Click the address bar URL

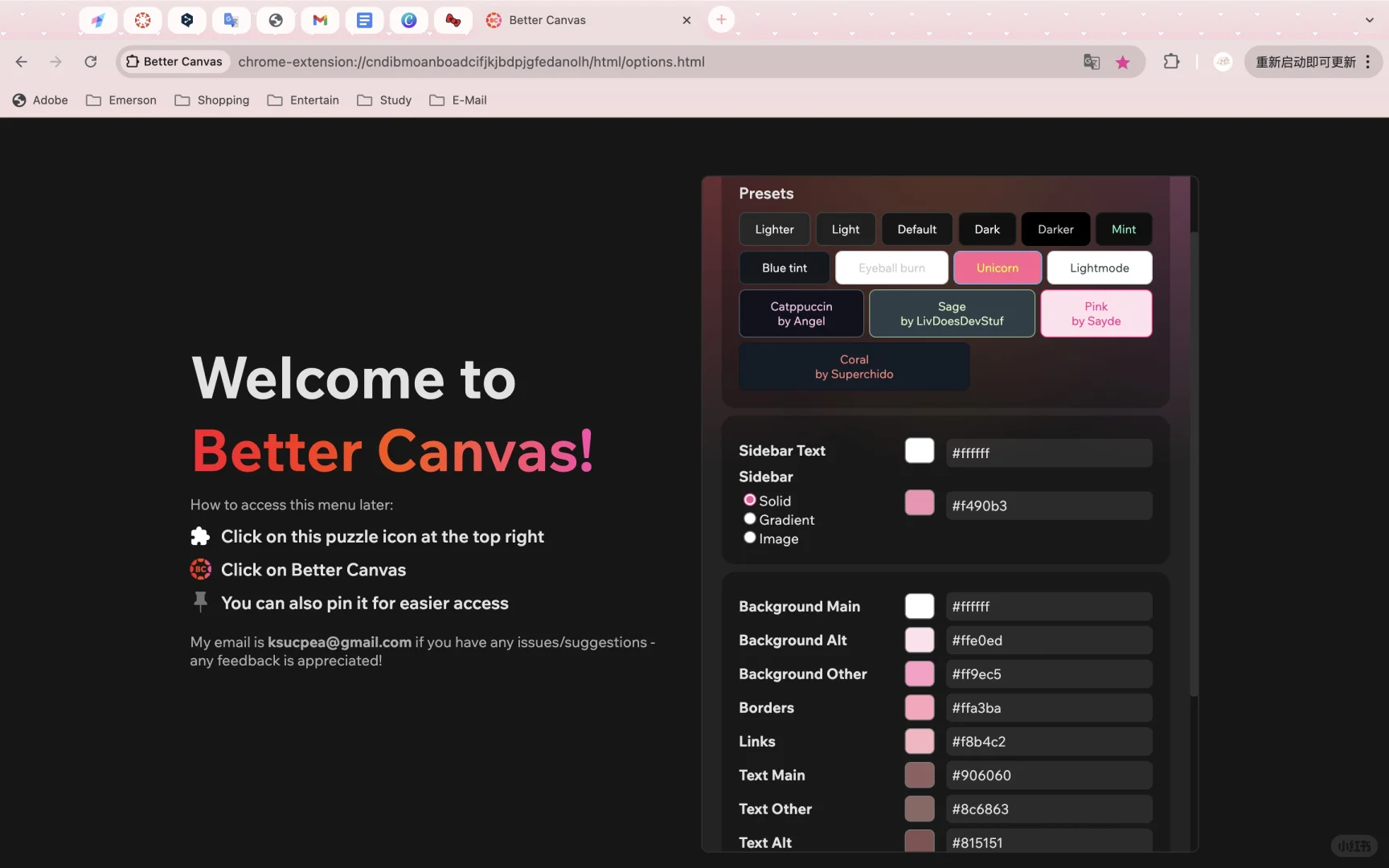[471, 62]
